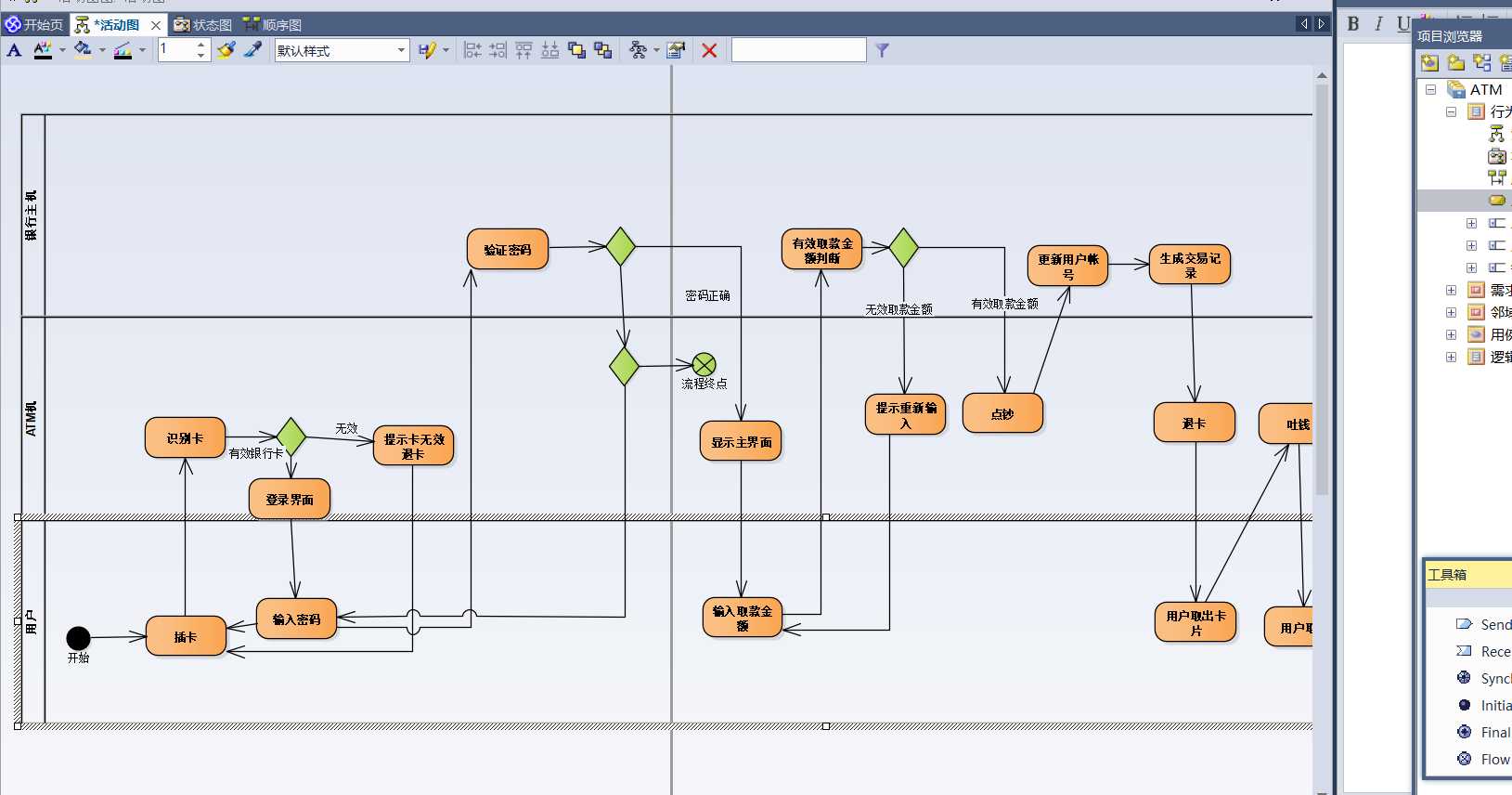Pick the eyedropper style copy tool

coord(252,50)
